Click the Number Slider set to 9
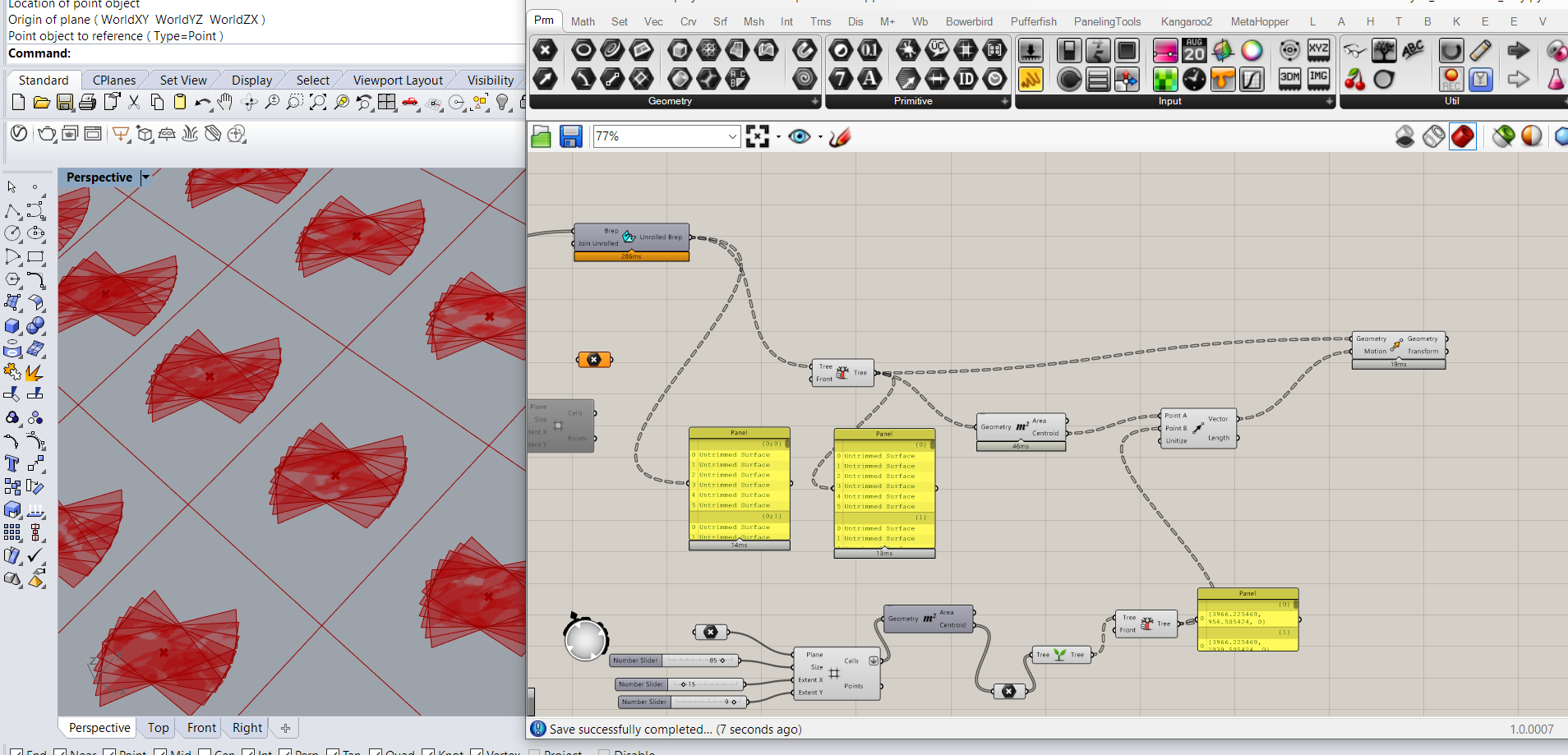1568x755 pixels. [x=683, y=702]
